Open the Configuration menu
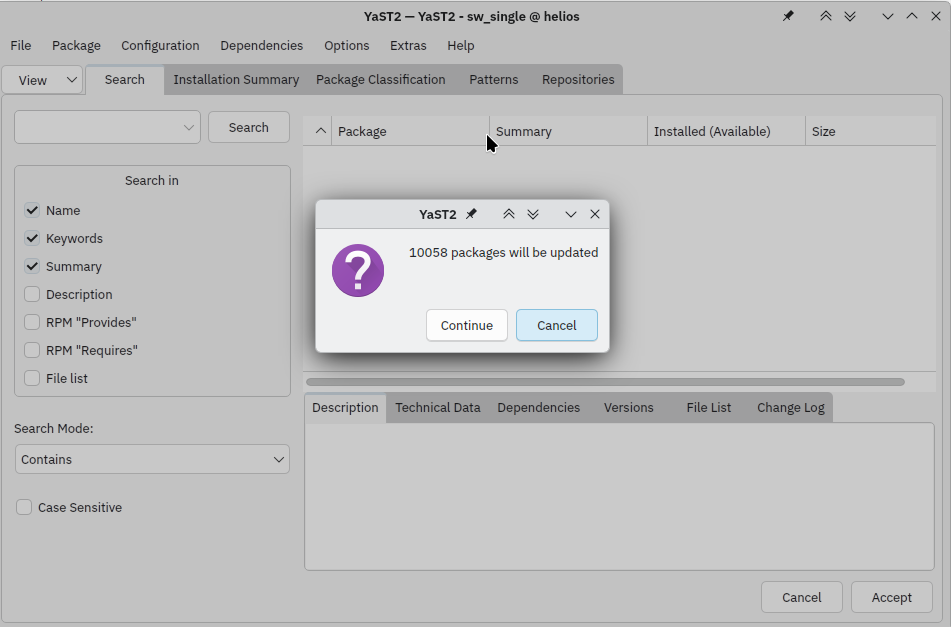The height and width of the screenshot is (627, 951). tap(160, 45)
